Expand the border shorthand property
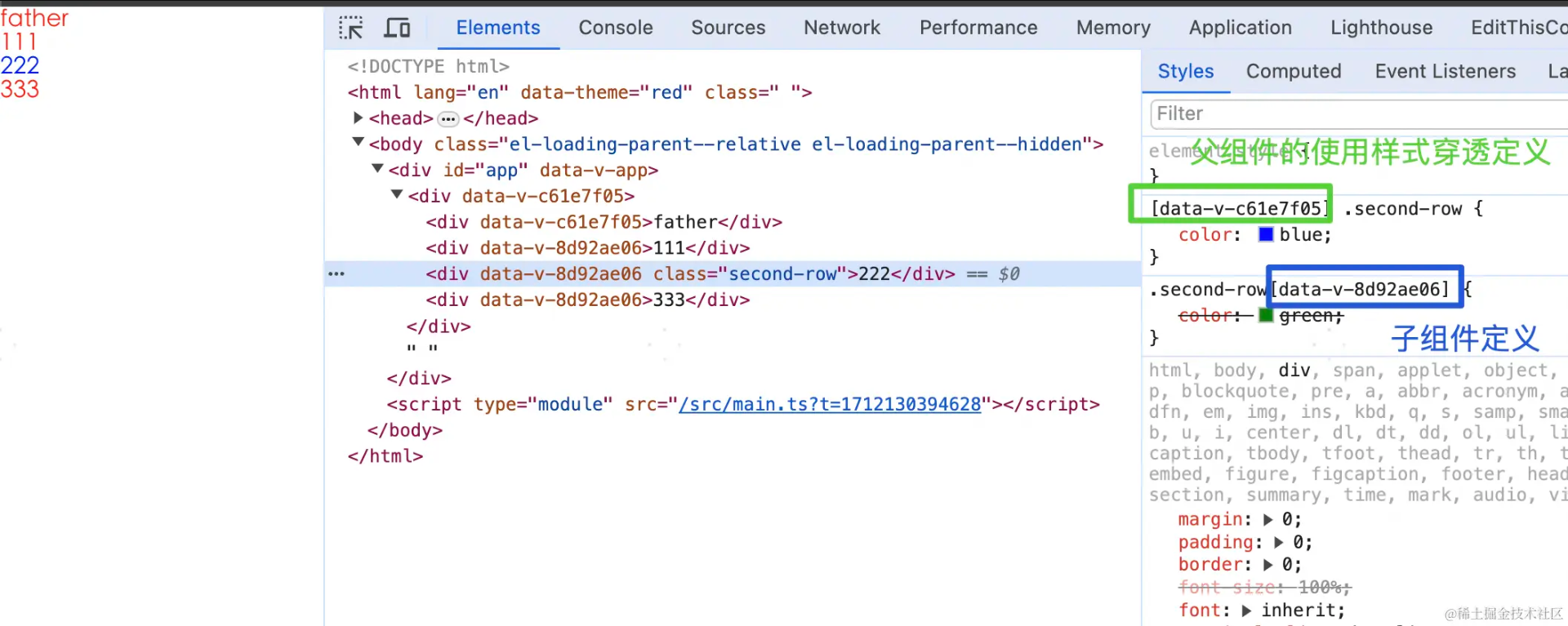 tap(1267, 565)
